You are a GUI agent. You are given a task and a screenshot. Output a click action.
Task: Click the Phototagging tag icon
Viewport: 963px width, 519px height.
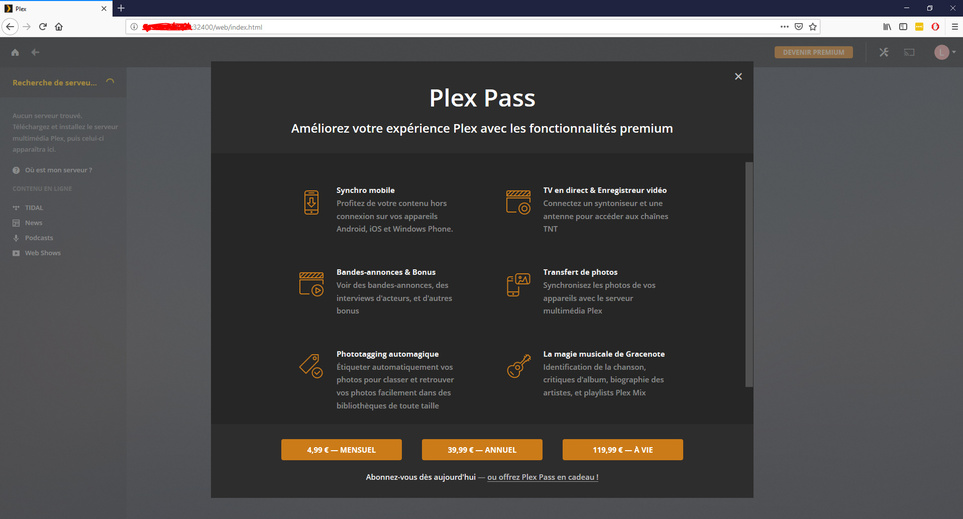click(311, 365)
